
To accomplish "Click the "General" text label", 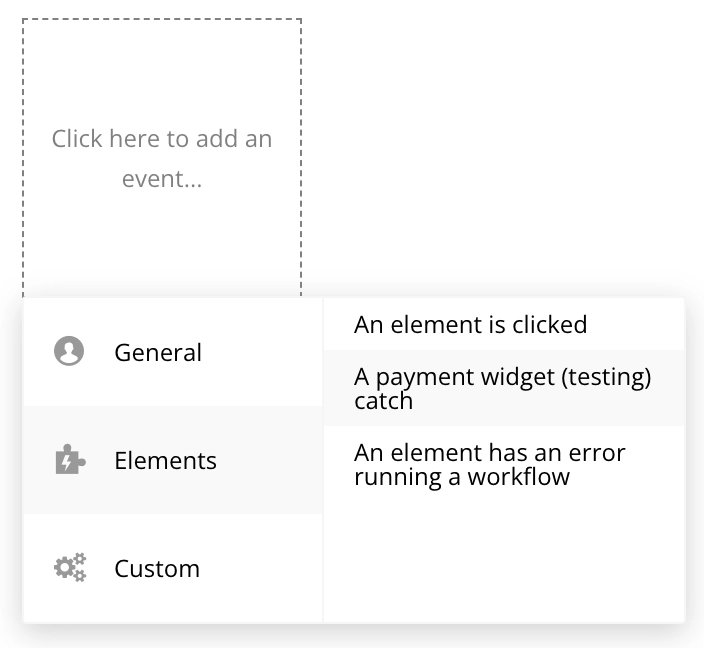I will [x=158, y=353].
